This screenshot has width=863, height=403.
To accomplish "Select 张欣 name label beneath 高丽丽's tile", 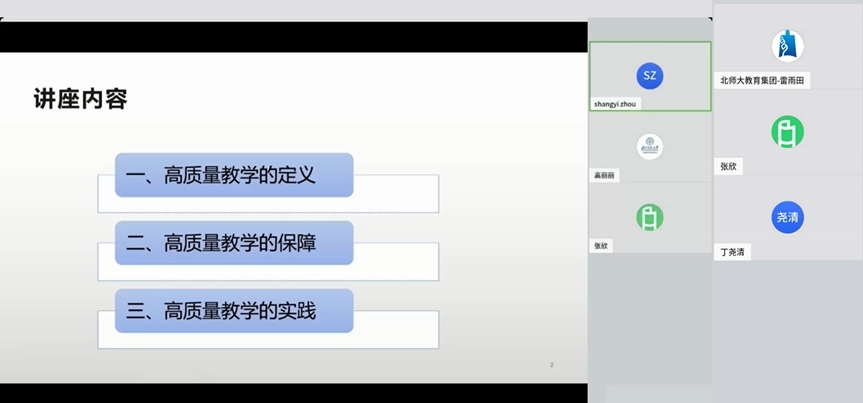I will [x=601, y=245].
